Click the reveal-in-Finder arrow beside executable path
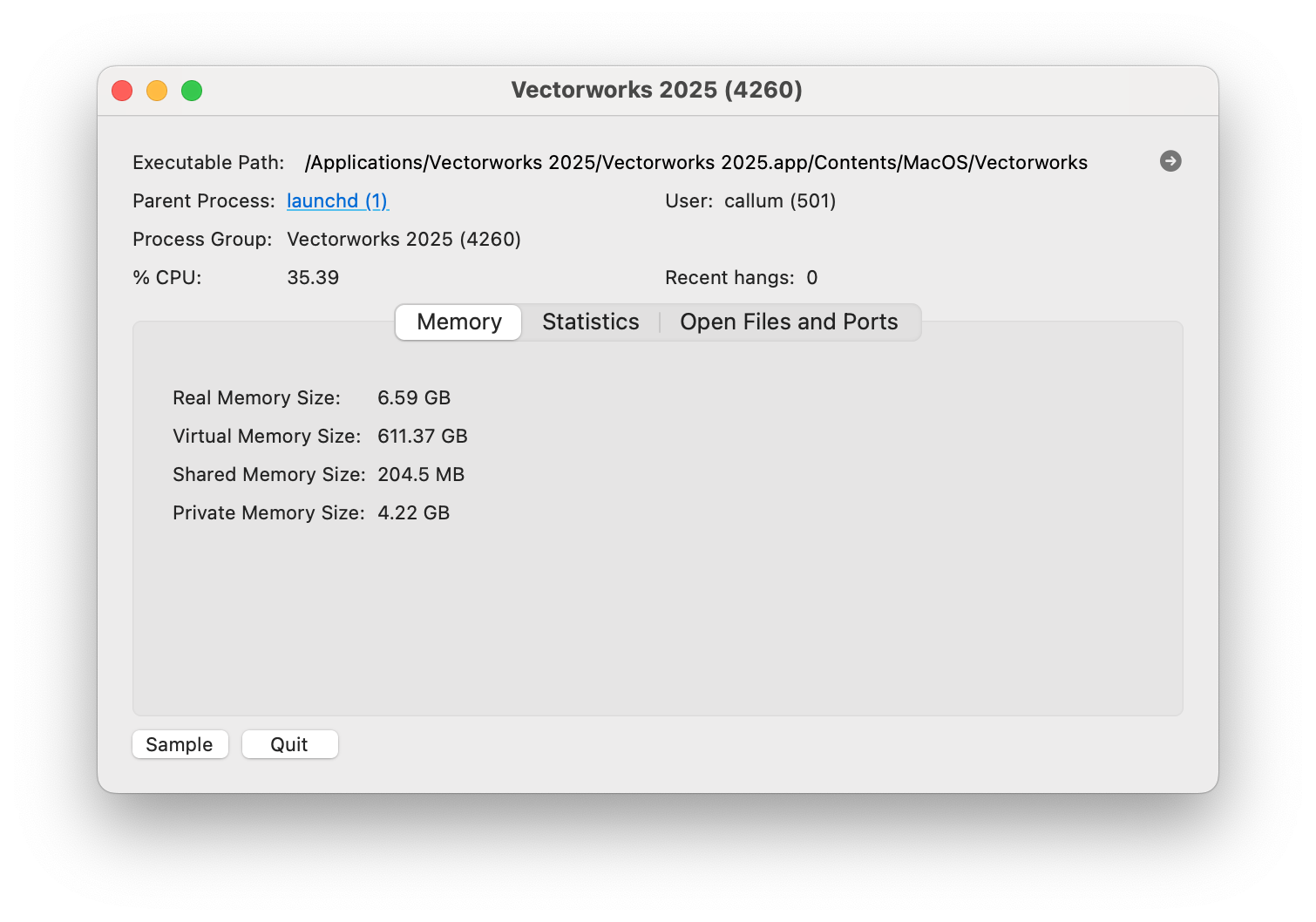The width and height of the screenshot is (1316, 922). point(1170,161)
